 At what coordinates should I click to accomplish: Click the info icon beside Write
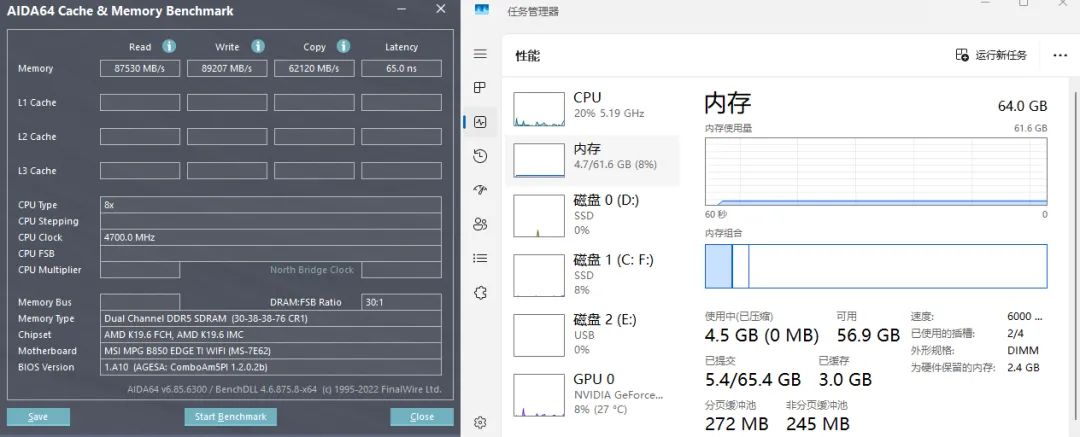pyautogui.click(x=257, y=46)
